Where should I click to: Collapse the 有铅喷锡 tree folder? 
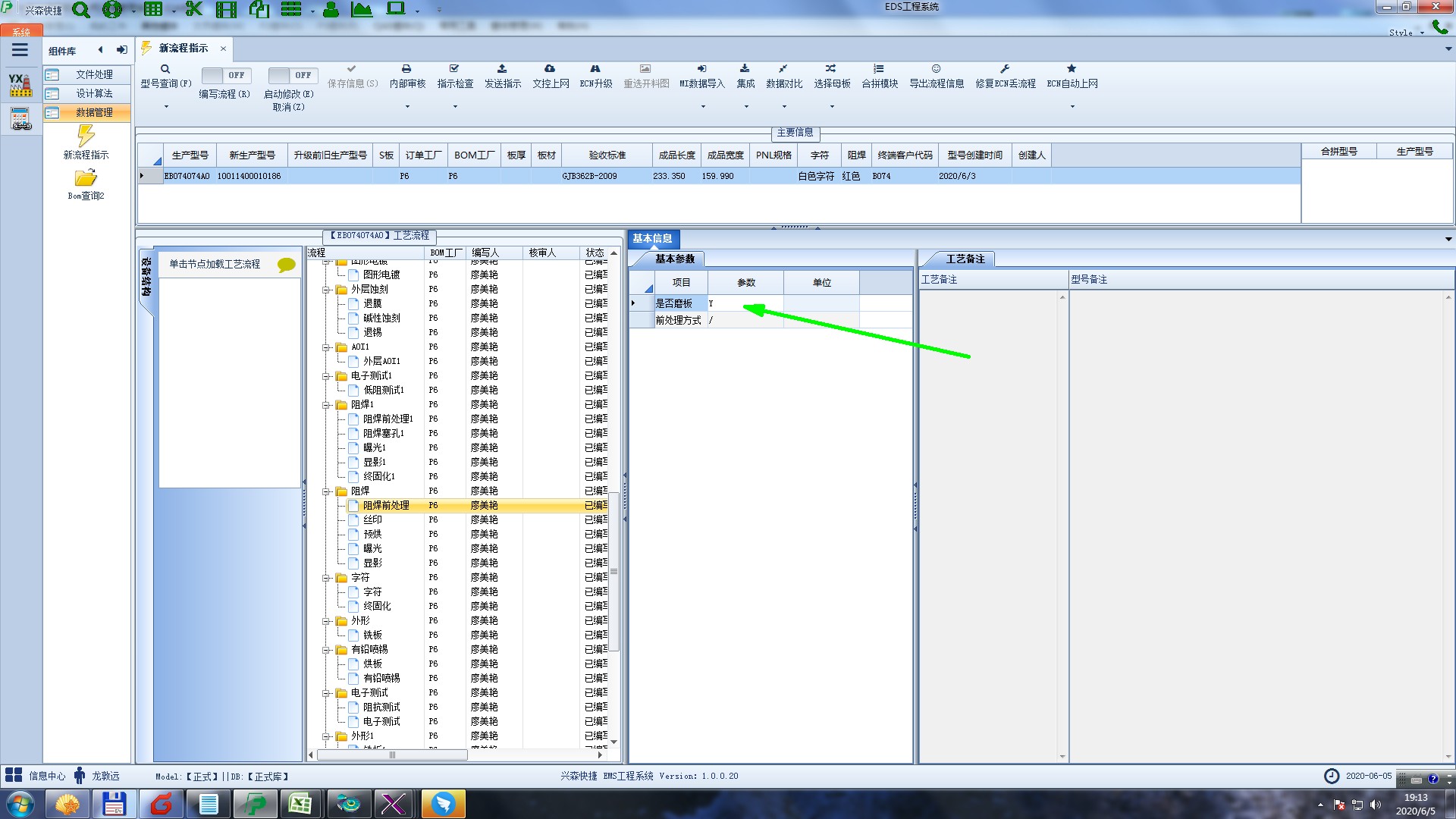(x=326, y=650)
